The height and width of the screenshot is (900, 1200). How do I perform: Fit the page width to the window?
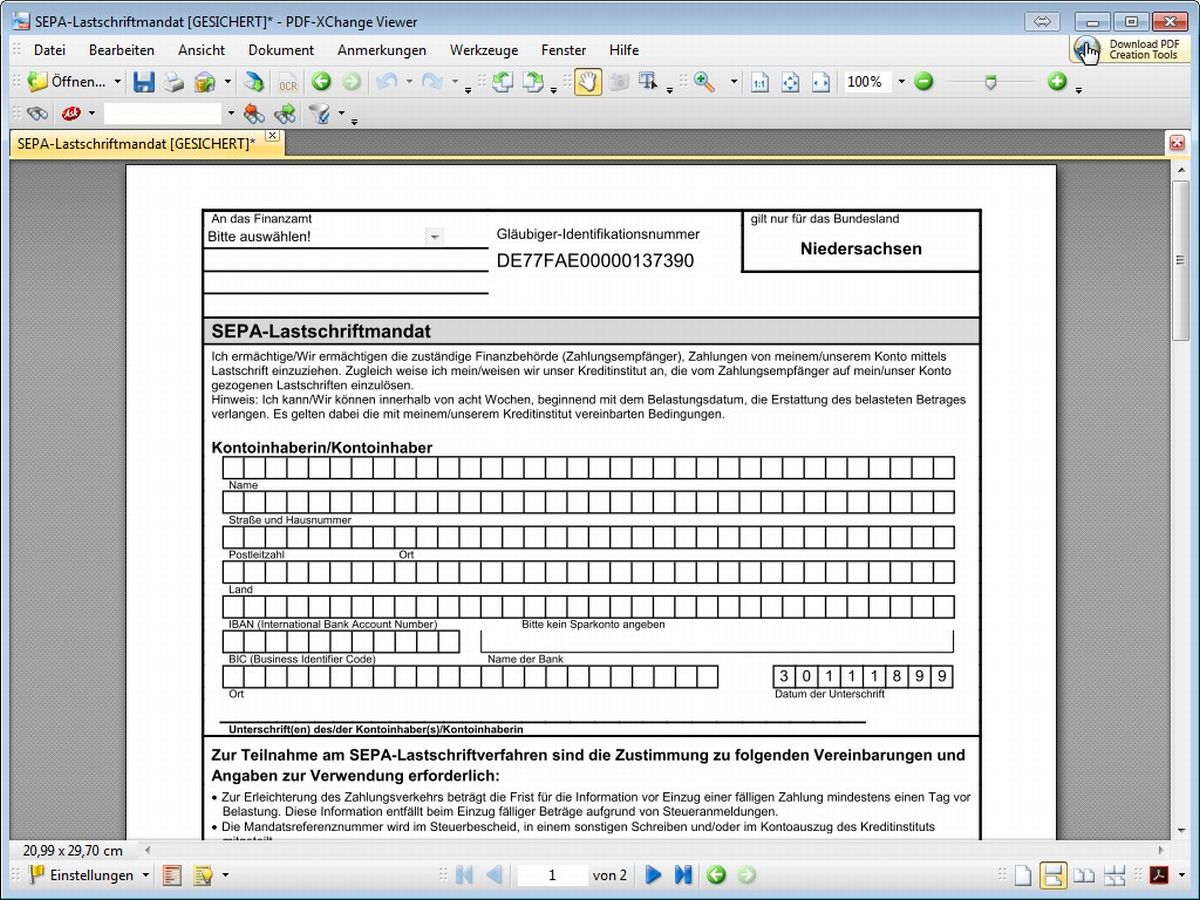pos(821,82)
